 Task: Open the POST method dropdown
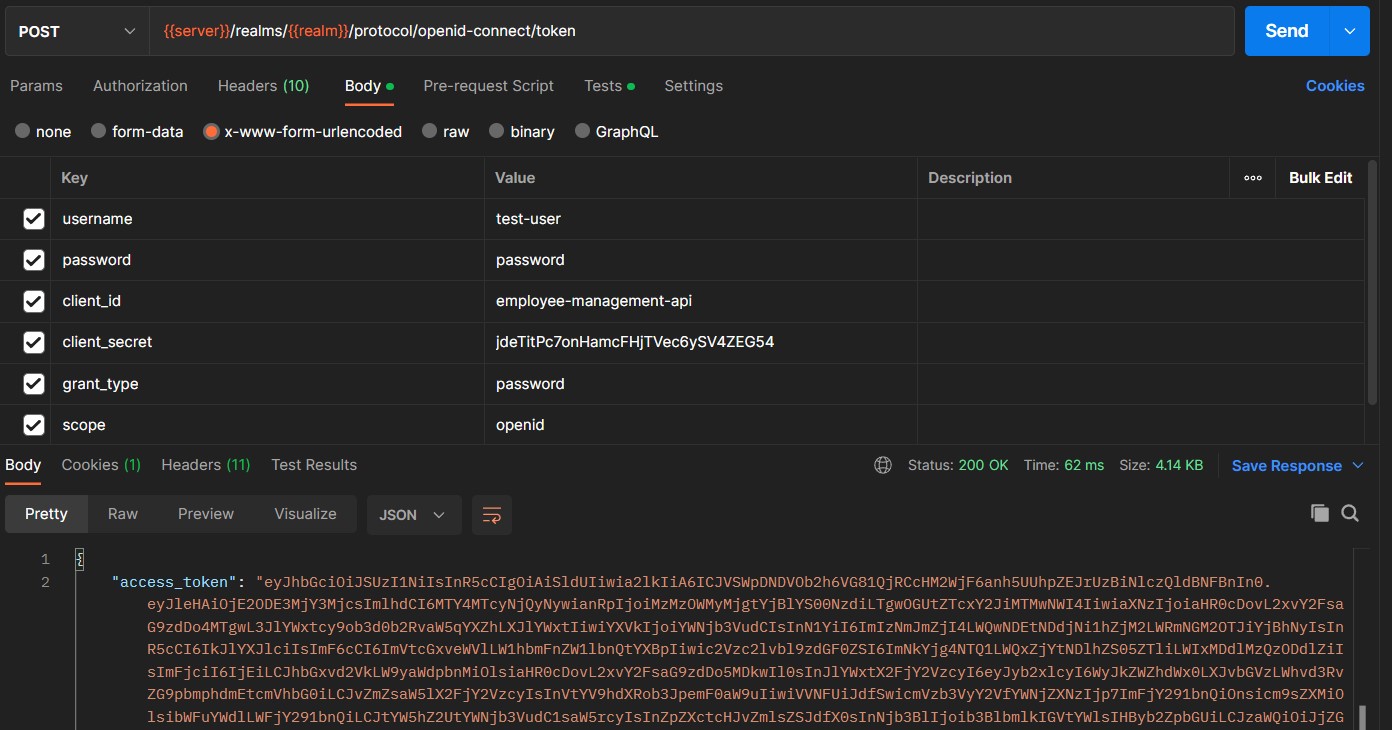(x=75, y=30)
